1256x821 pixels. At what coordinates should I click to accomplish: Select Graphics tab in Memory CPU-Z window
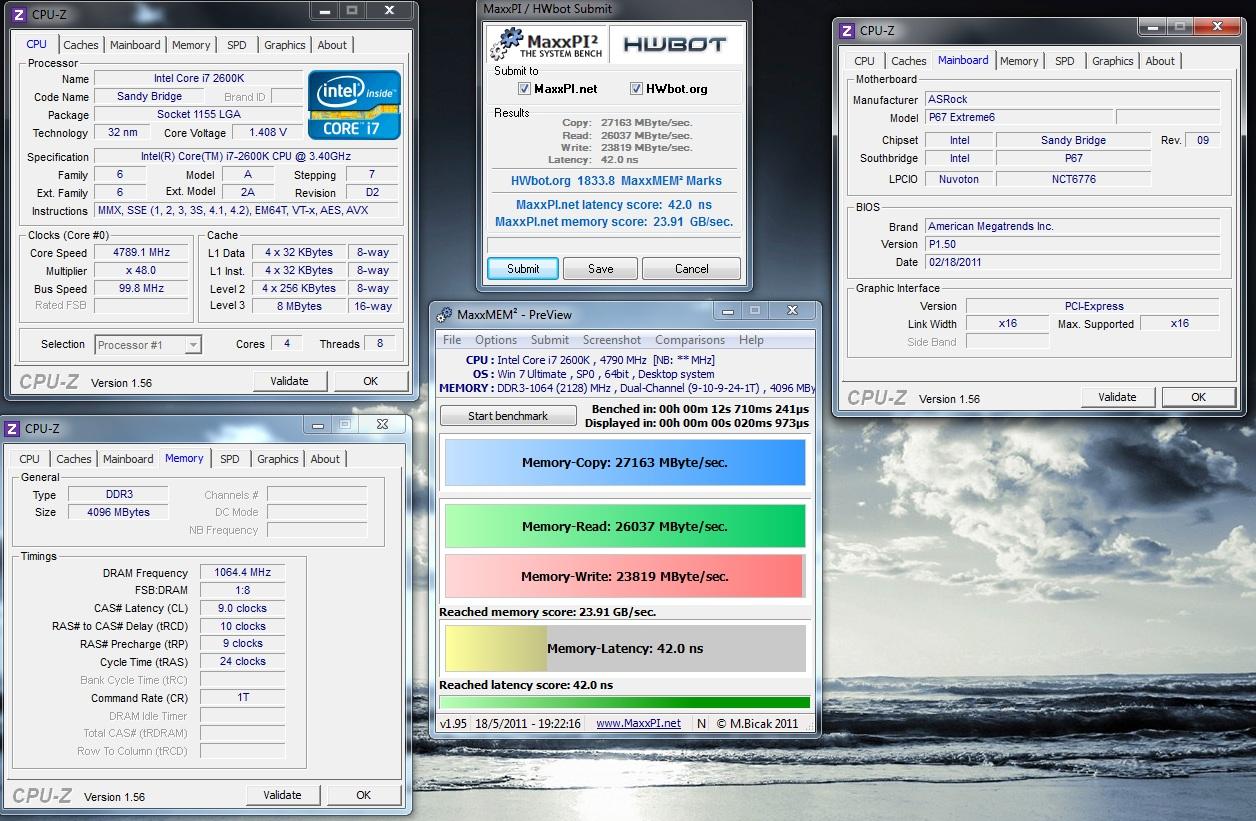(x=278, y=459)
